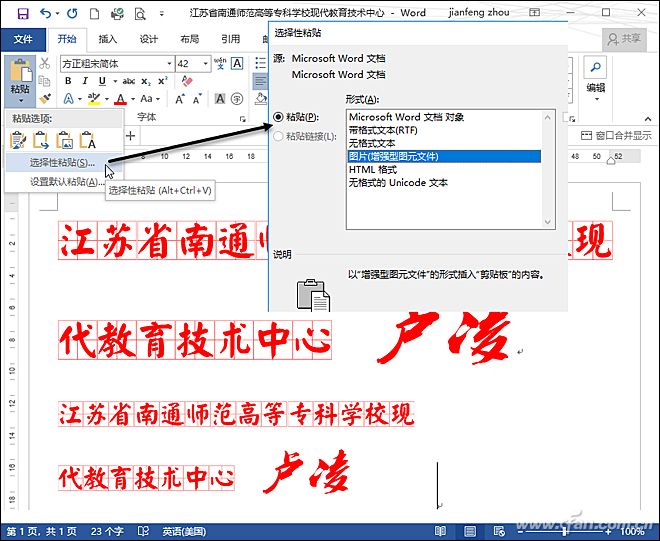
Task: Open print preview icon in quick access
Action: [139, 14]
